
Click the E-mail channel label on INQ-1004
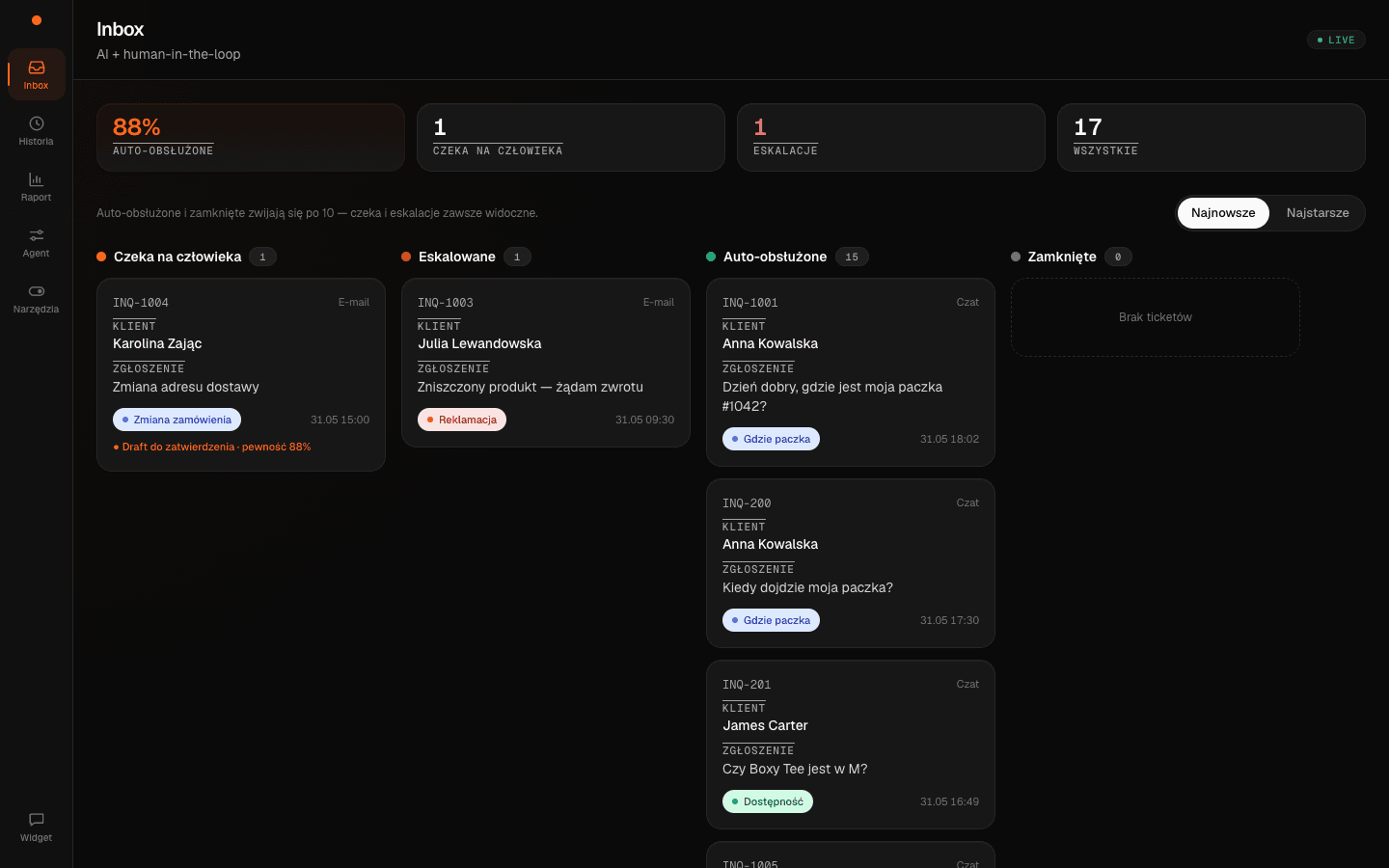[354, 302]
